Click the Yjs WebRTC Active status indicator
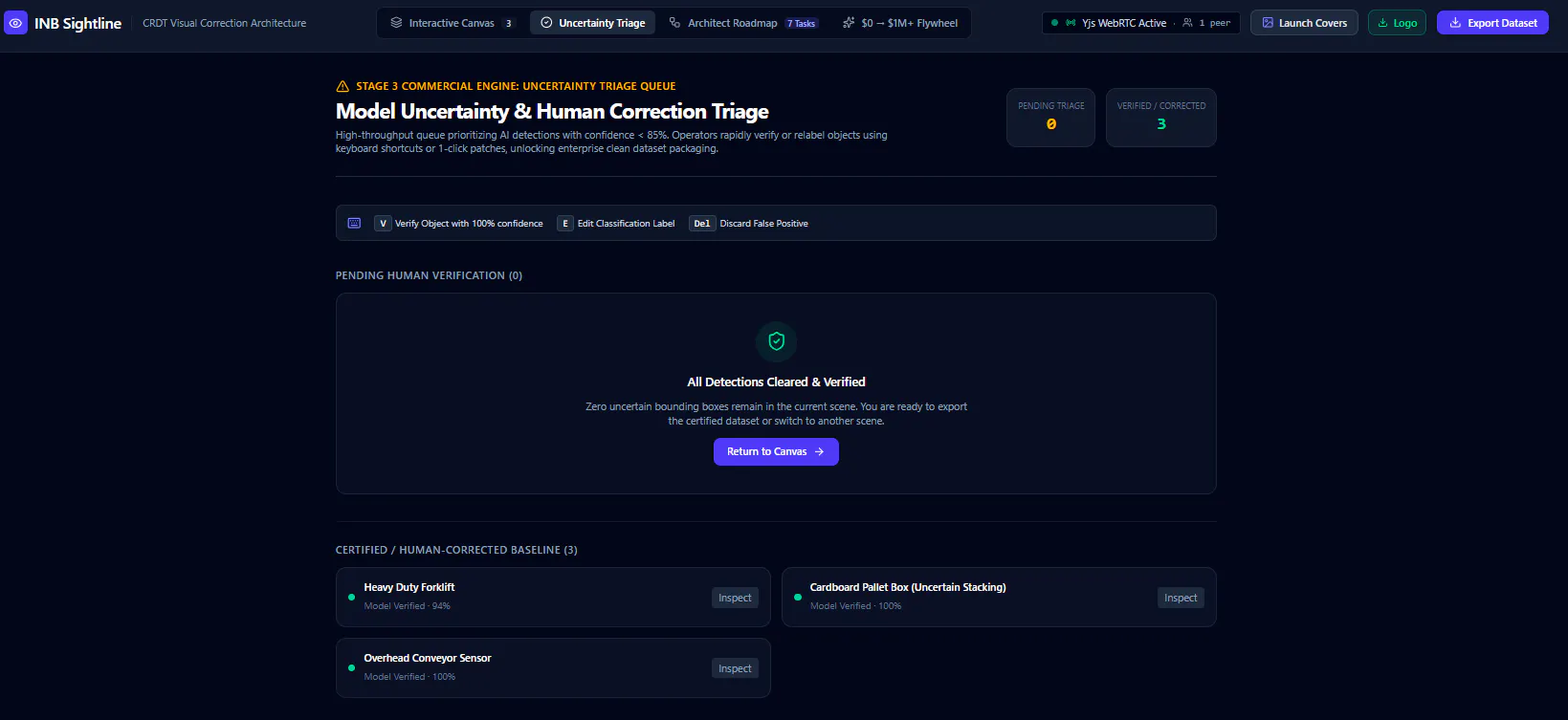This screenshot has width=1568, height=720. (x=1110, y=23)
